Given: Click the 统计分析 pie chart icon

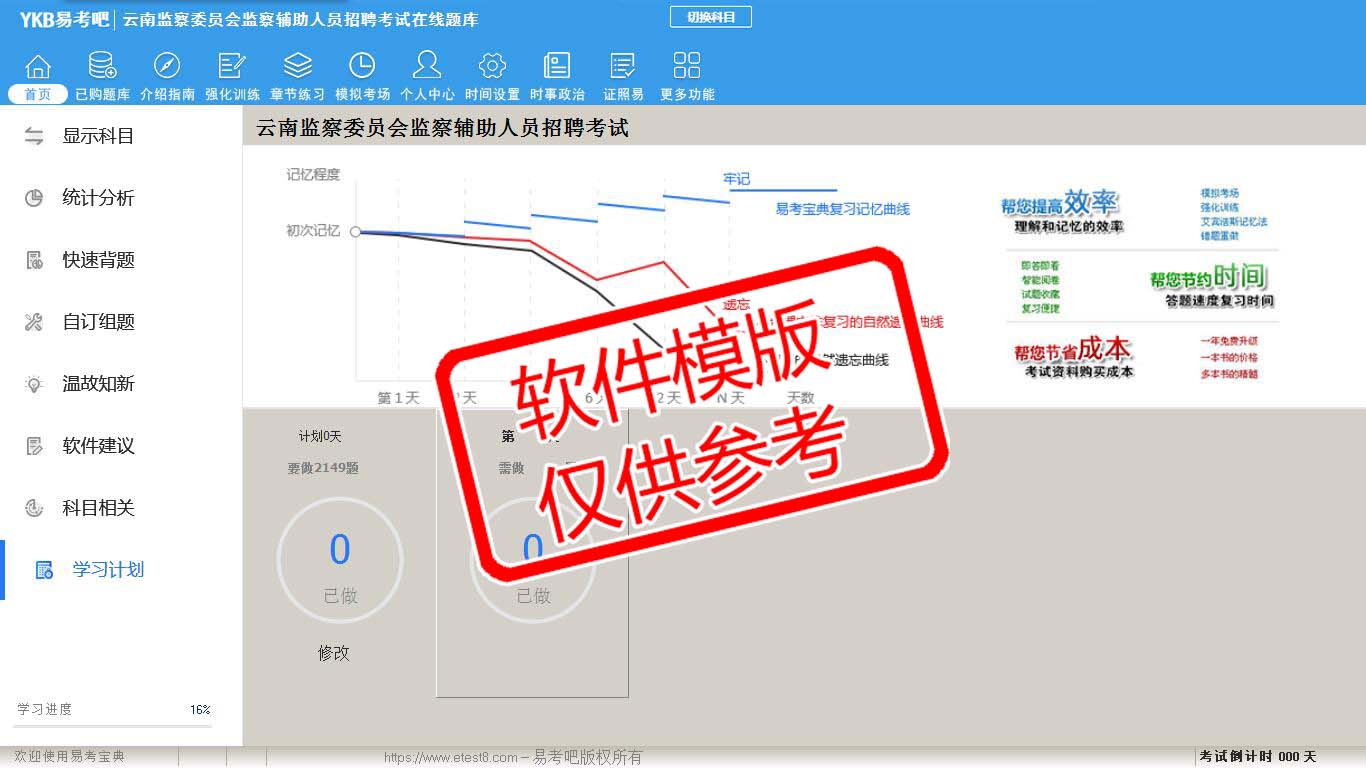Looking at the screenshot, I should [34, 198].
